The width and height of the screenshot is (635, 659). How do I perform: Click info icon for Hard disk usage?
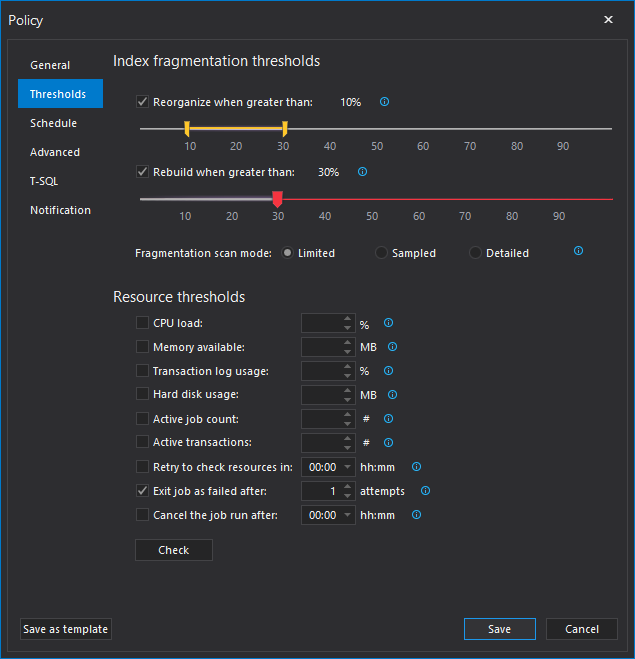[392, 395]
